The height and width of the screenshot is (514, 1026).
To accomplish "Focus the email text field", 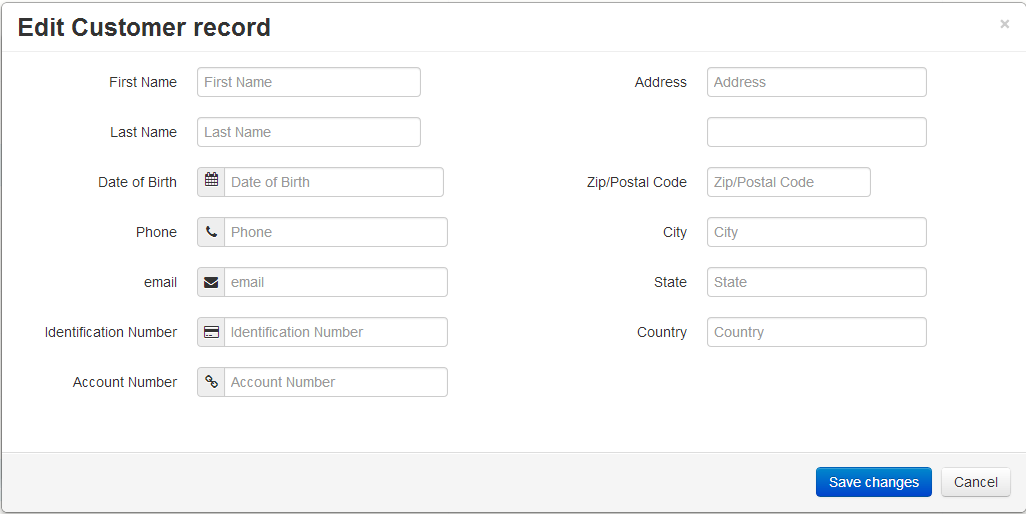I will pos(336,282).
